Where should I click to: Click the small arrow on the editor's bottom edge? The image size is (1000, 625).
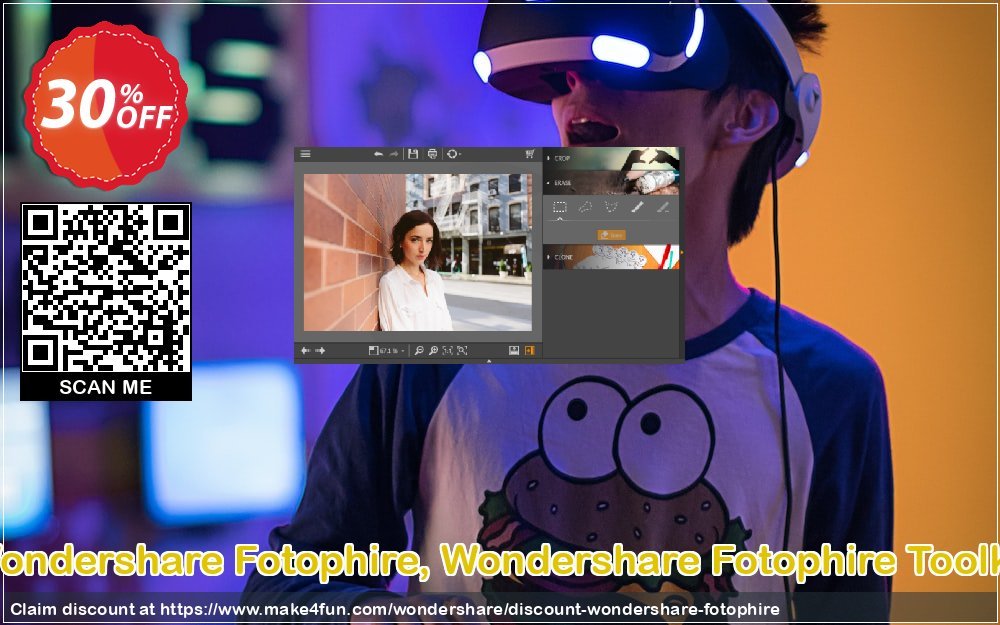[x=489, y=361]
